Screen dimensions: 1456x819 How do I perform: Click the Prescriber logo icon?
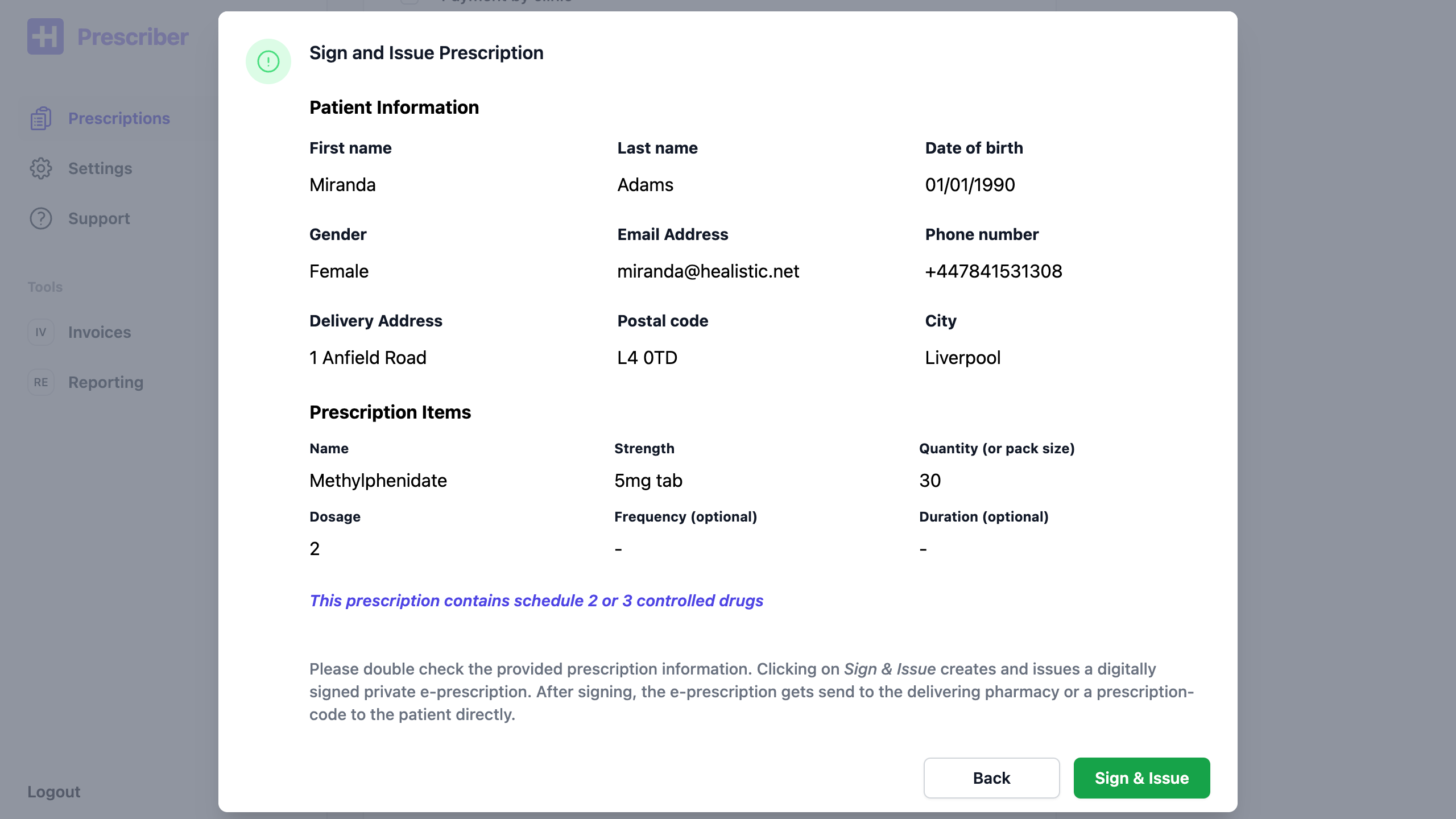pos(45,36)
